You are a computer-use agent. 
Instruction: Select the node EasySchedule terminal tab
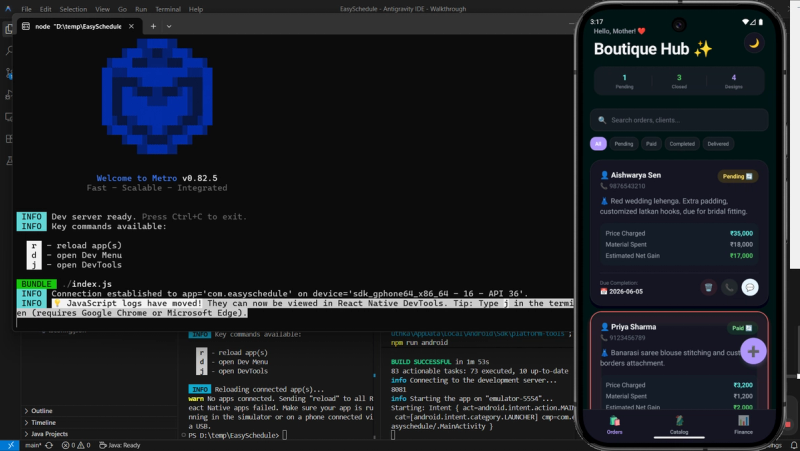[78, 26]
